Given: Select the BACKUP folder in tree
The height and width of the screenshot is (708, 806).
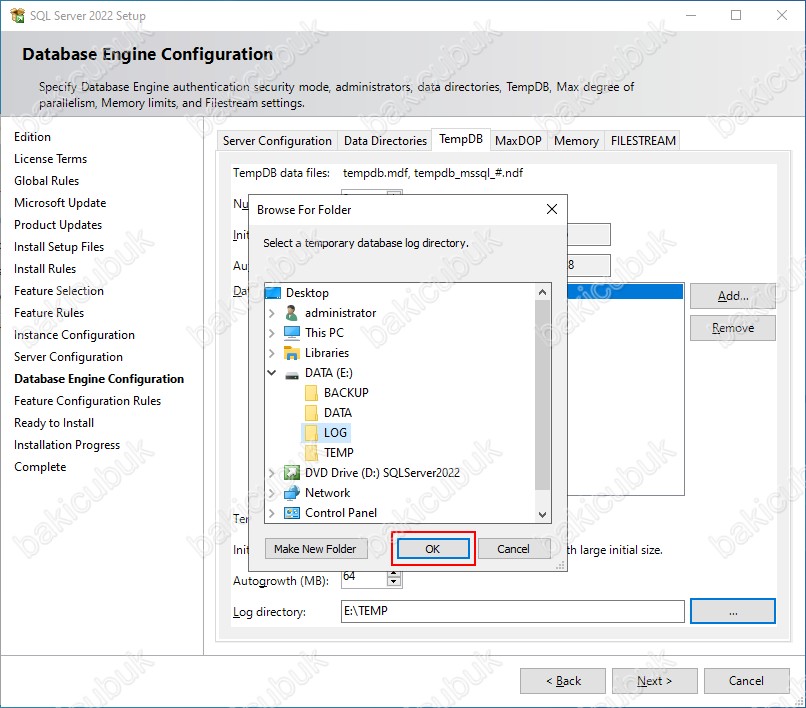Looking at the screenshot, I should pyautogui.click(x=346, y=393).
